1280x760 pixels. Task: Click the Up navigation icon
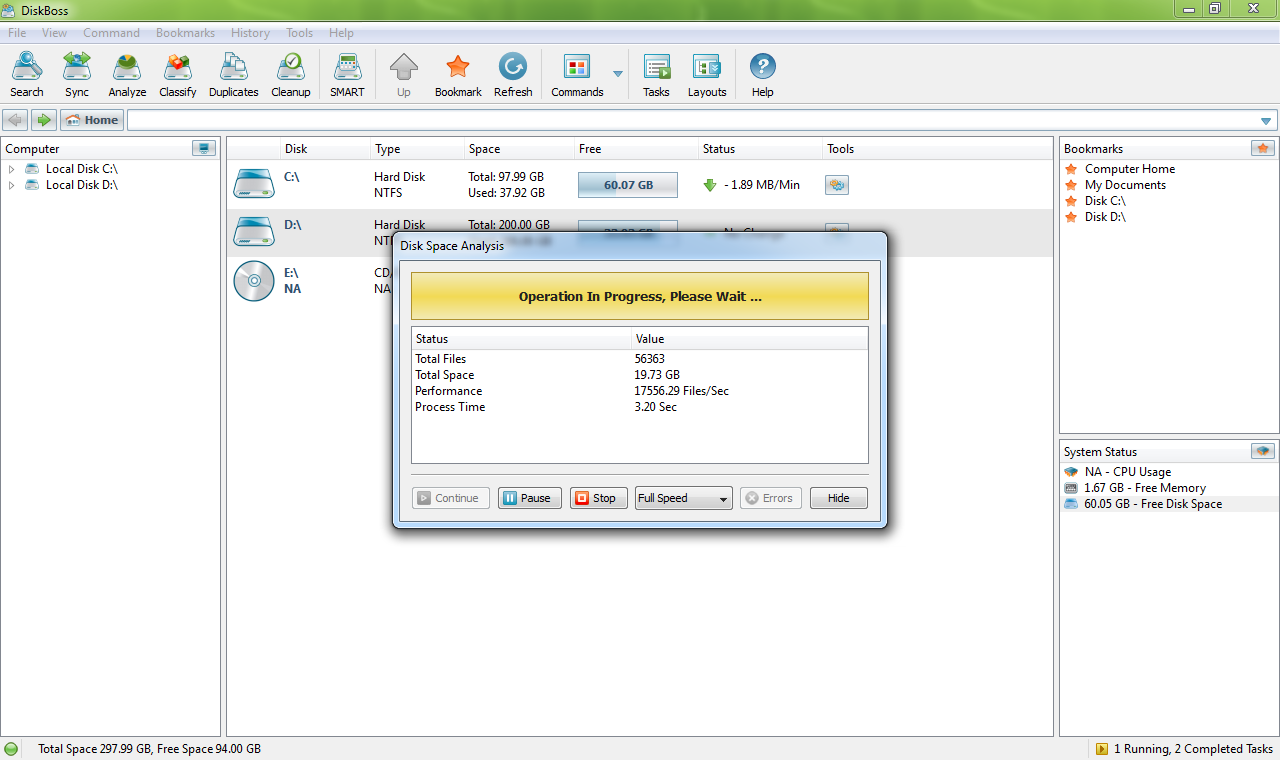click(x=404, y=75)
